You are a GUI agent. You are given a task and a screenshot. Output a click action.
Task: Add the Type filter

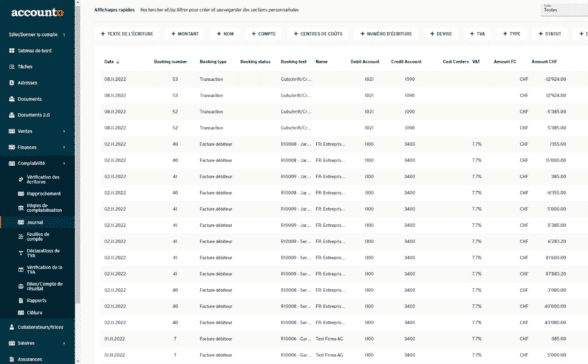coord(512,34)
